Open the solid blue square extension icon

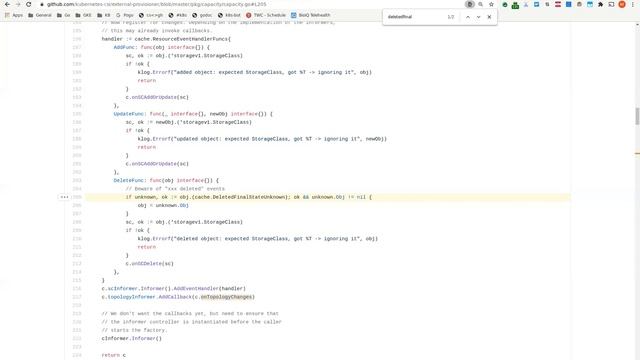coord(568,4)
